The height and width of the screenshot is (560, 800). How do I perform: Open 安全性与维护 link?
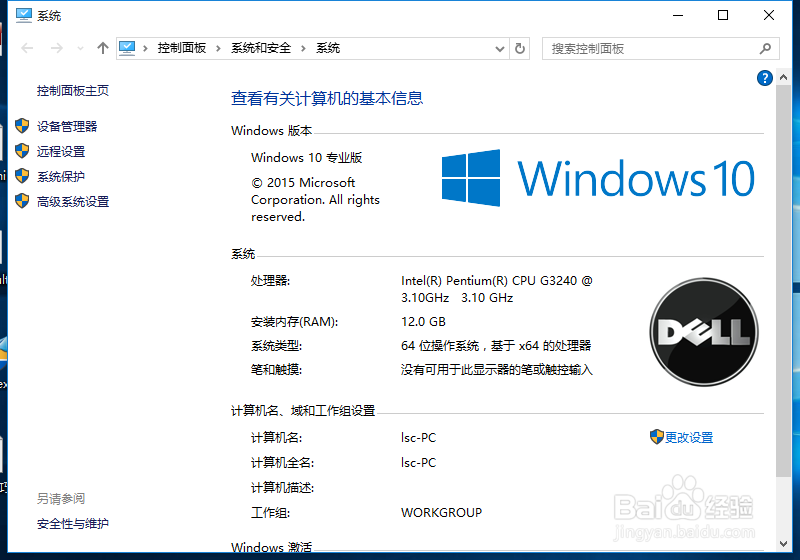72,524
